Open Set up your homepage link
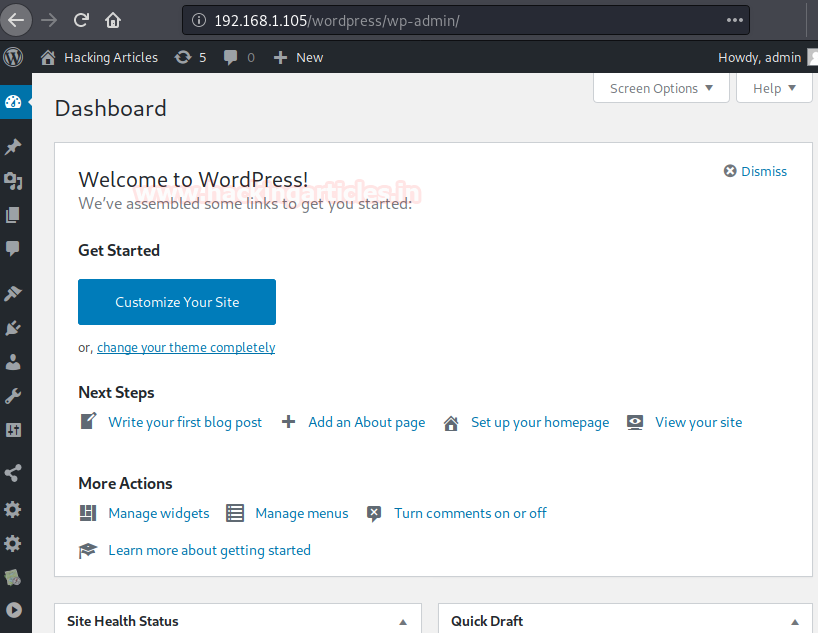818x633 pixels. 539,422
